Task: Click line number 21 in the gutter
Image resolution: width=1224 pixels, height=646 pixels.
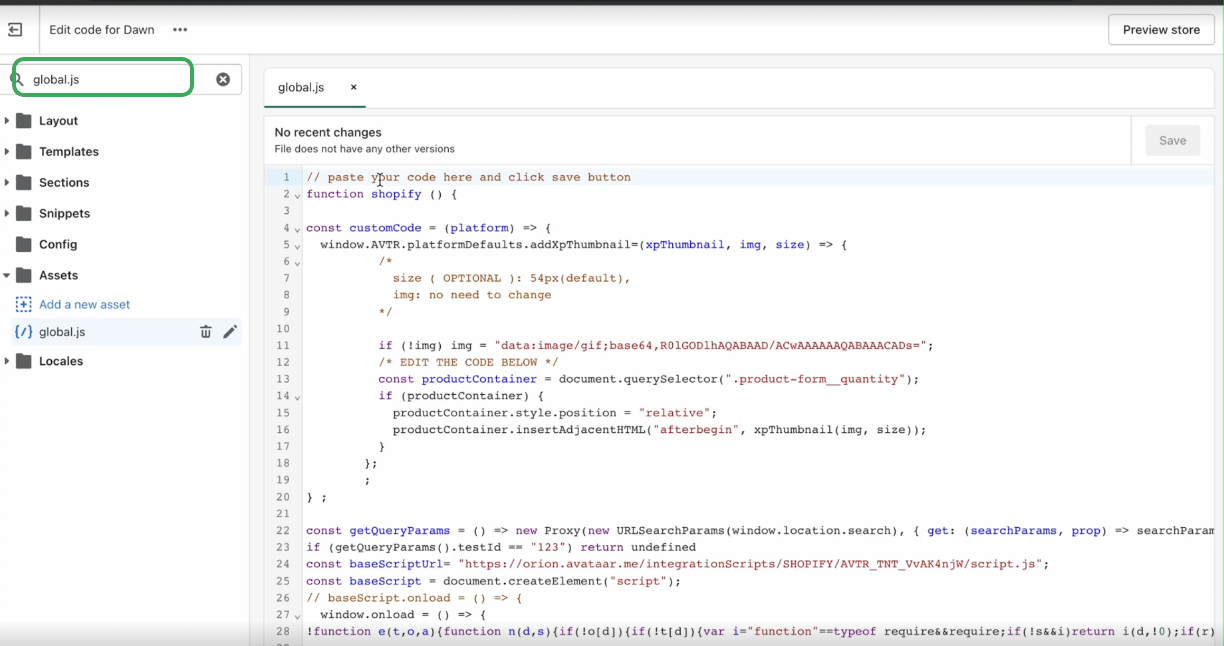Action: pos(283,514)
